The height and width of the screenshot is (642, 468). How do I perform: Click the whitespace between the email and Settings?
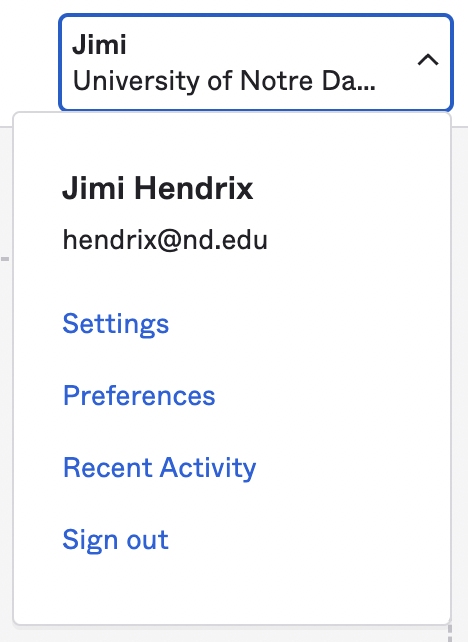[232, 282]
